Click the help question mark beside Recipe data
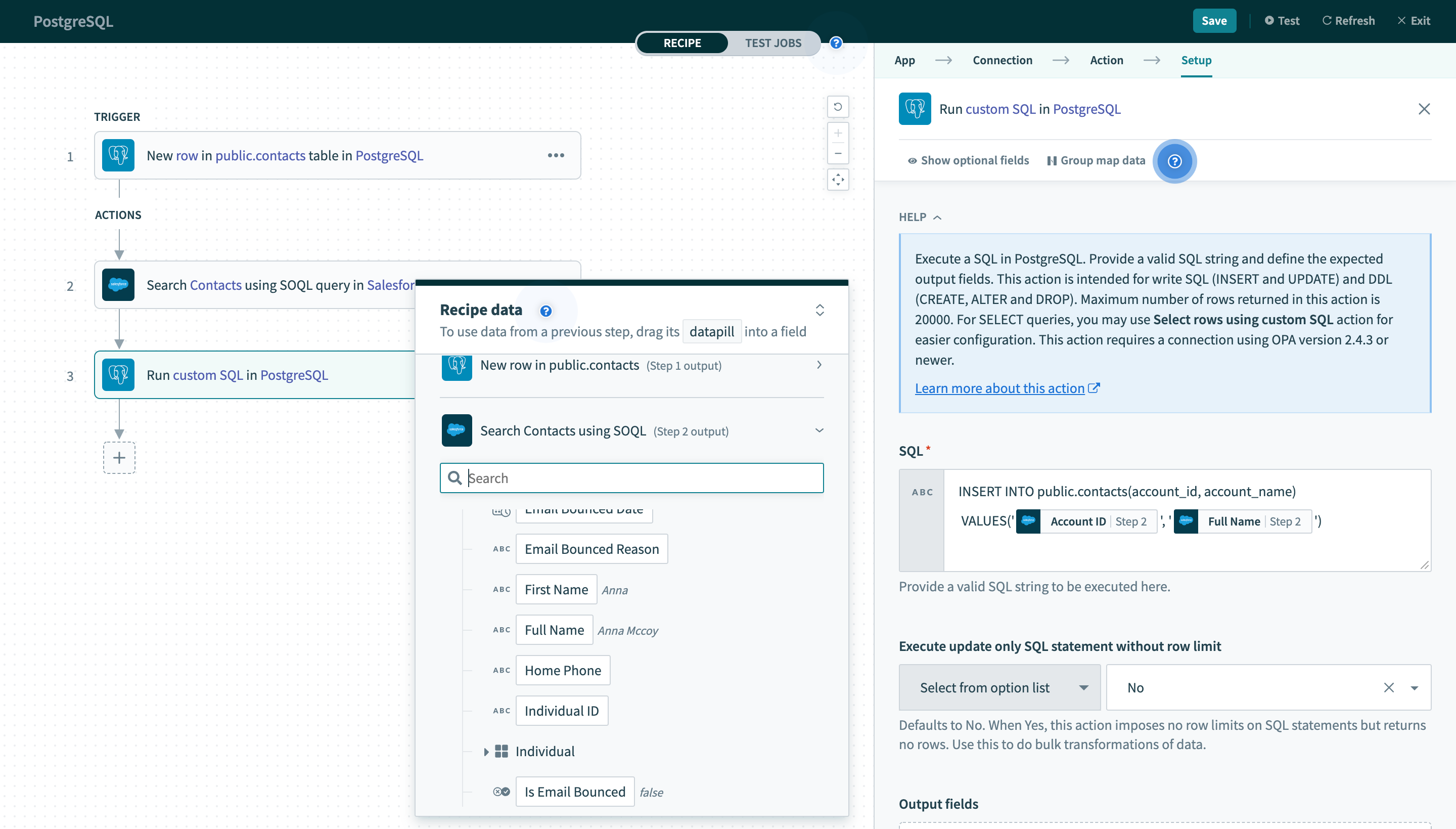Screen dimensions: 1456x829 (x=546, y=311)
